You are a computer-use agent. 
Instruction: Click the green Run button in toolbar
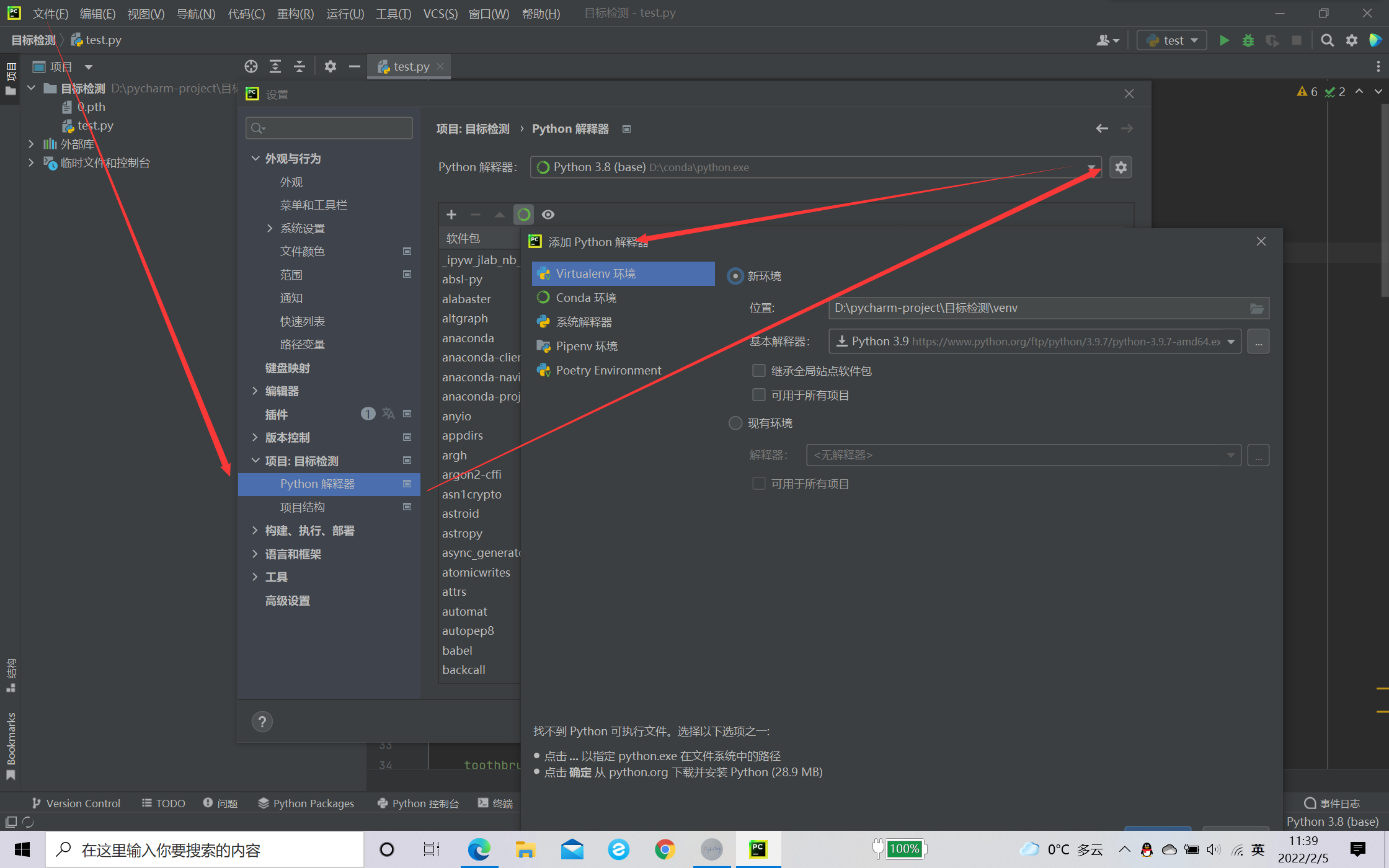(x=1224, y=40)
